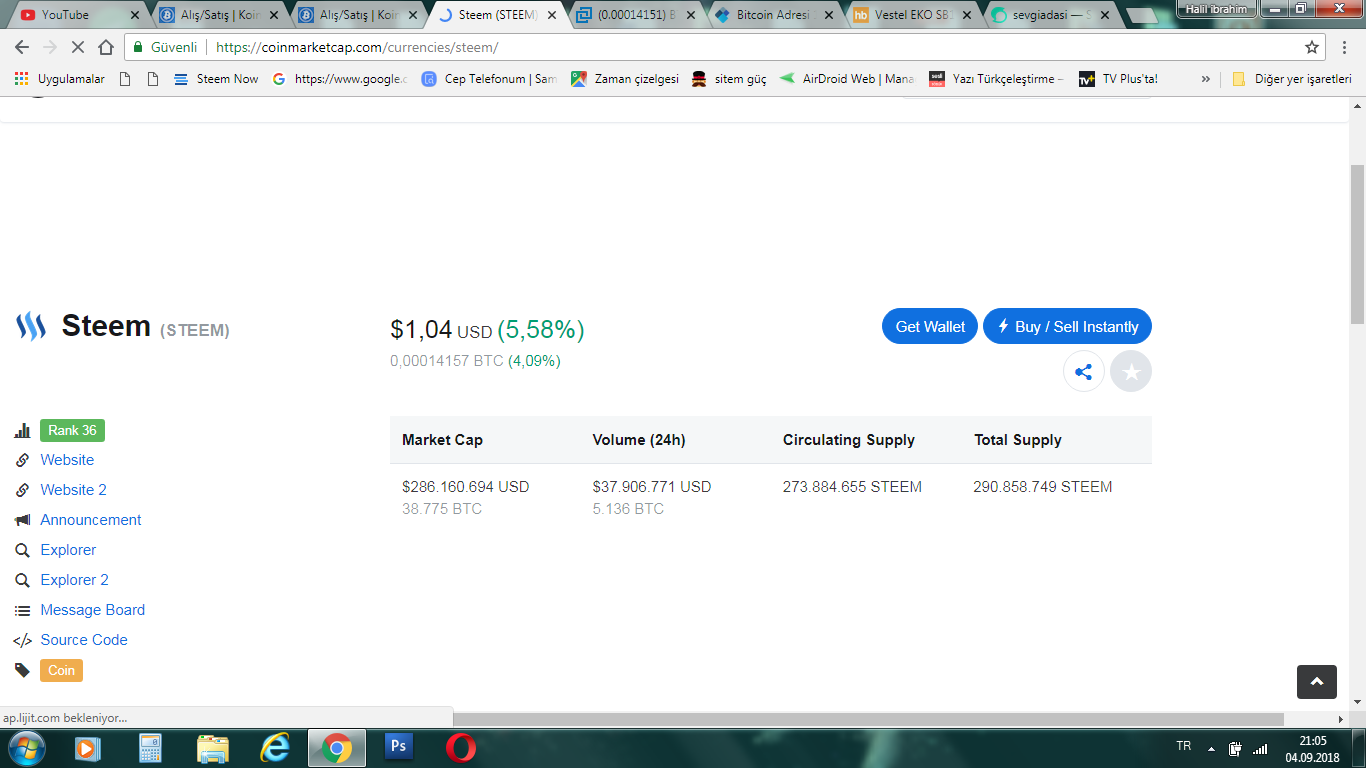Screen dimensions: 1366x768
Task: Click the $37.906.771 USD volume value
Action: pyautogui.click(x=652, y=487)
